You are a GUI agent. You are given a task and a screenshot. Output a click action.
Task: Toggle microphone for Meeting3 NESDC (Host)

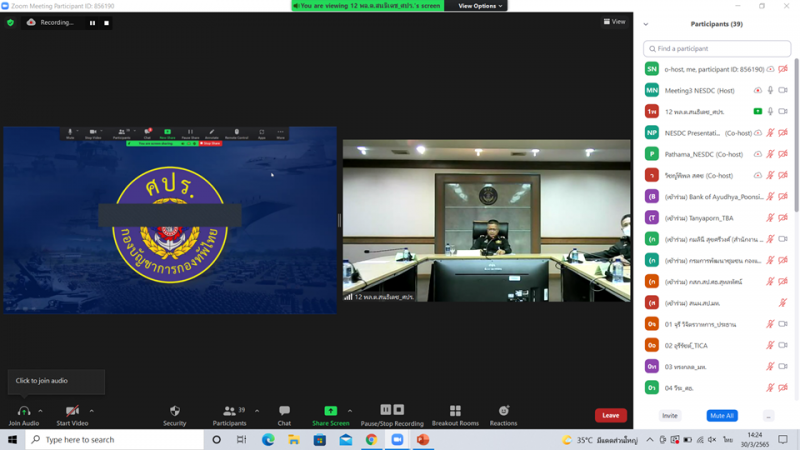pos(770,90)
